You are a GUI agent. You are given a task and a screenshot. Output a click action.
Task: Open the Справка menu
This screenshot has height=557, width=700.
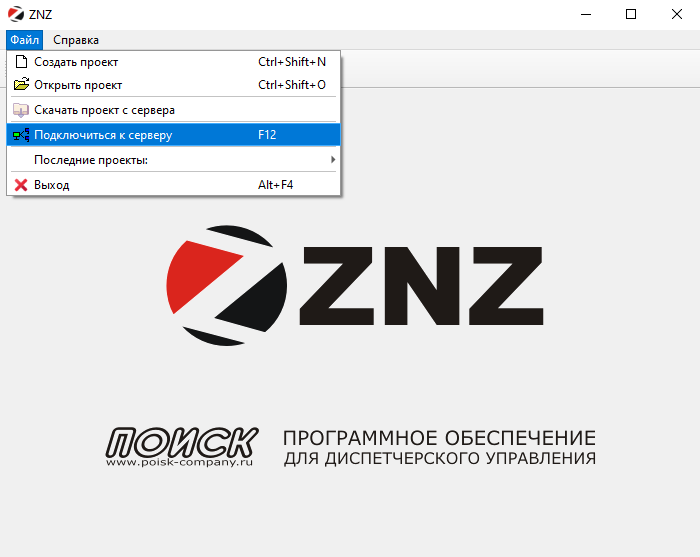coord(76,40)
